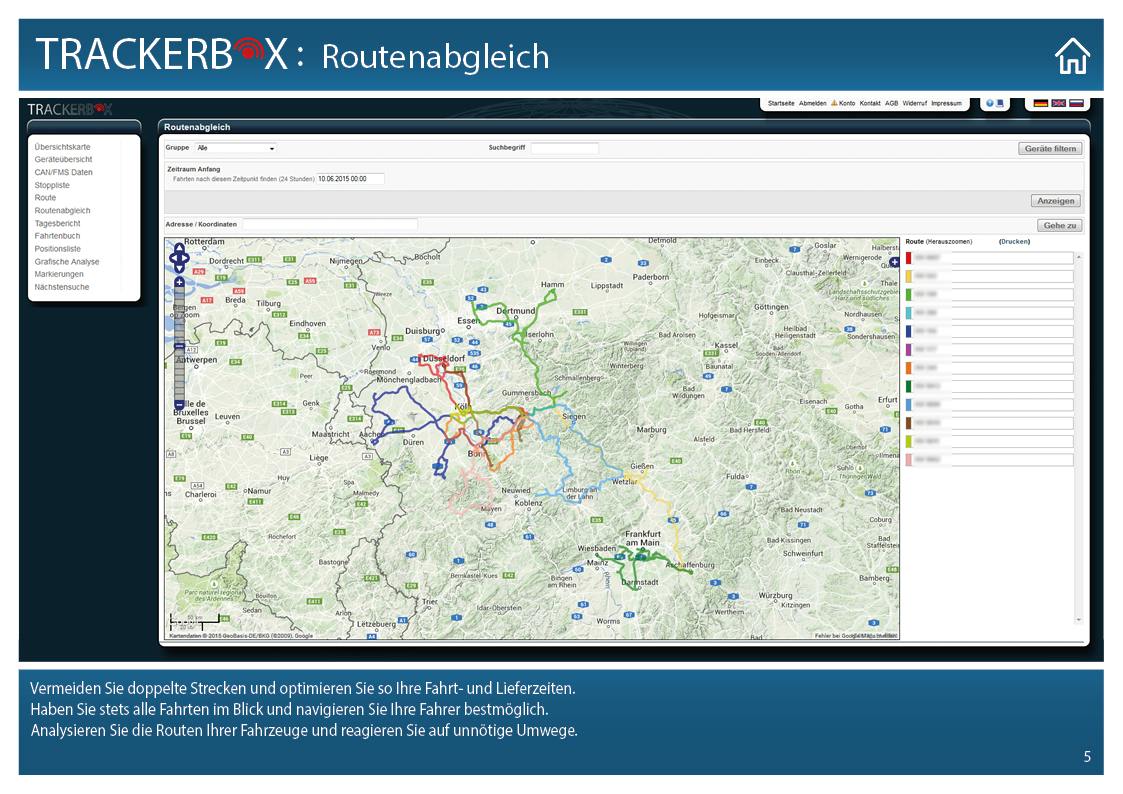The width and height of the screenshot is (1123, 794).
Task: Open CAN/FMS Daten in the sidebar
Action: (63, 173)
